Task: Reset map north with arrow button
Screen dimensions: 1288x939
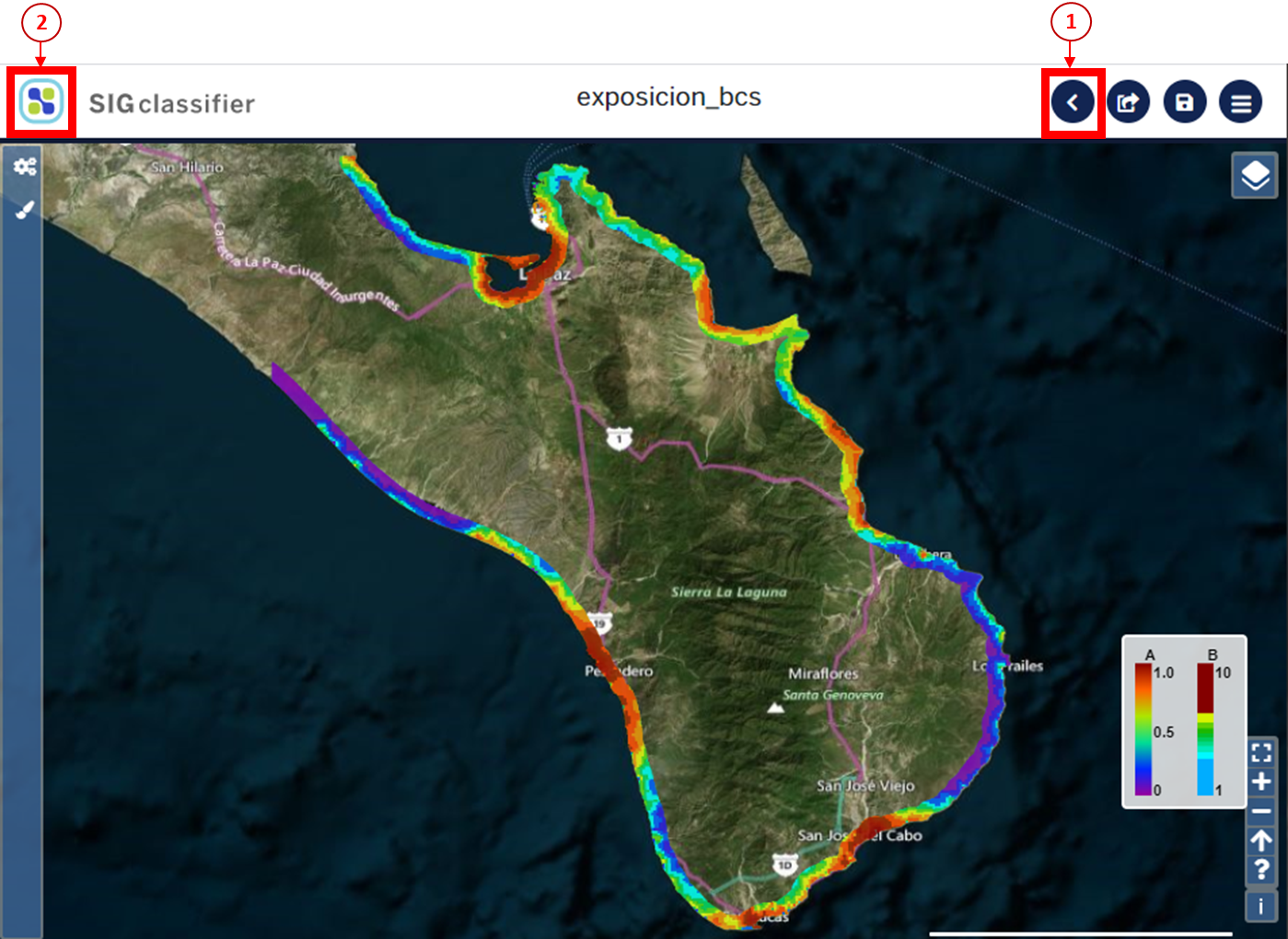Action: tap(1261, 840)
